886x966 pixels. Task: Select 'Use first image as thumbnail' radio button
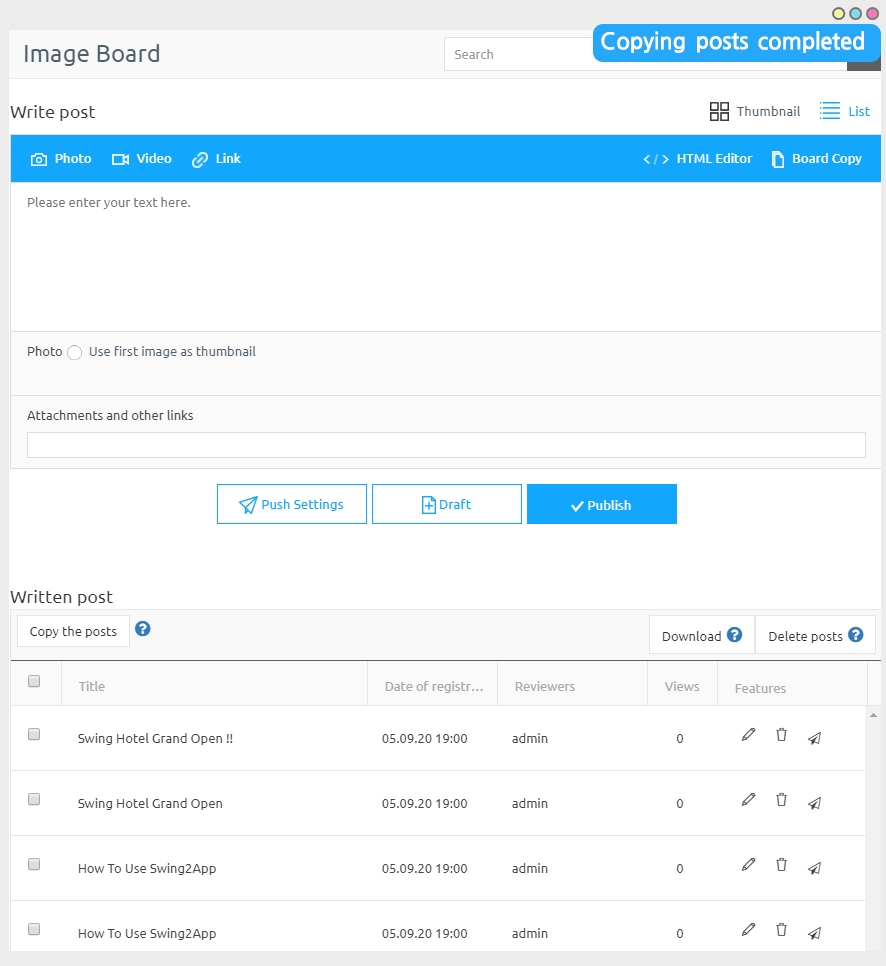tap(75, 353)
